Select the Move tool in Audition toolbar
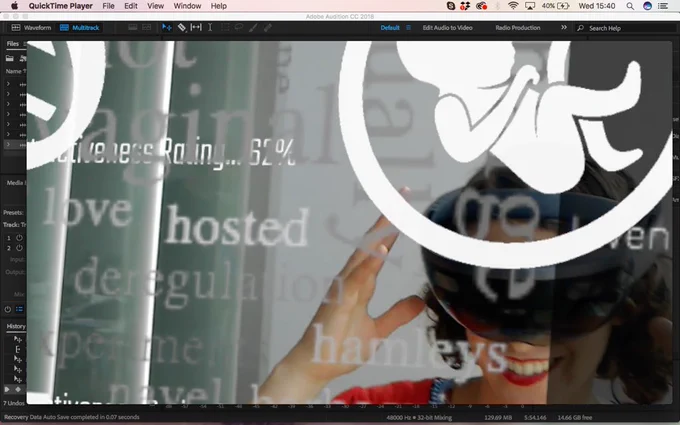This screenshot has width=680, height=425. [167, 27]
